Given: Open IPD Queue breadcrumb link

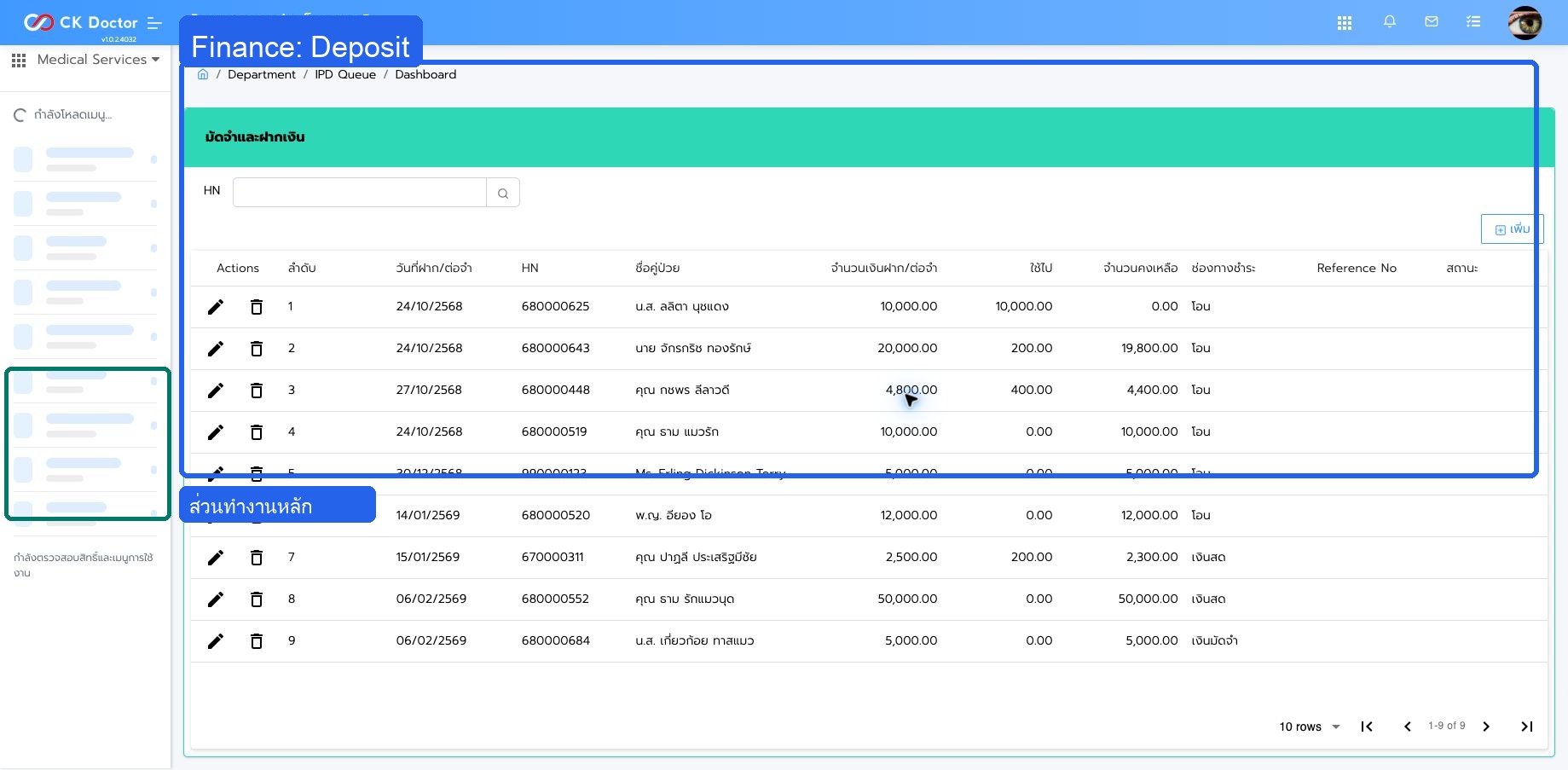Looking at the screenshot, I should point(345,74).
